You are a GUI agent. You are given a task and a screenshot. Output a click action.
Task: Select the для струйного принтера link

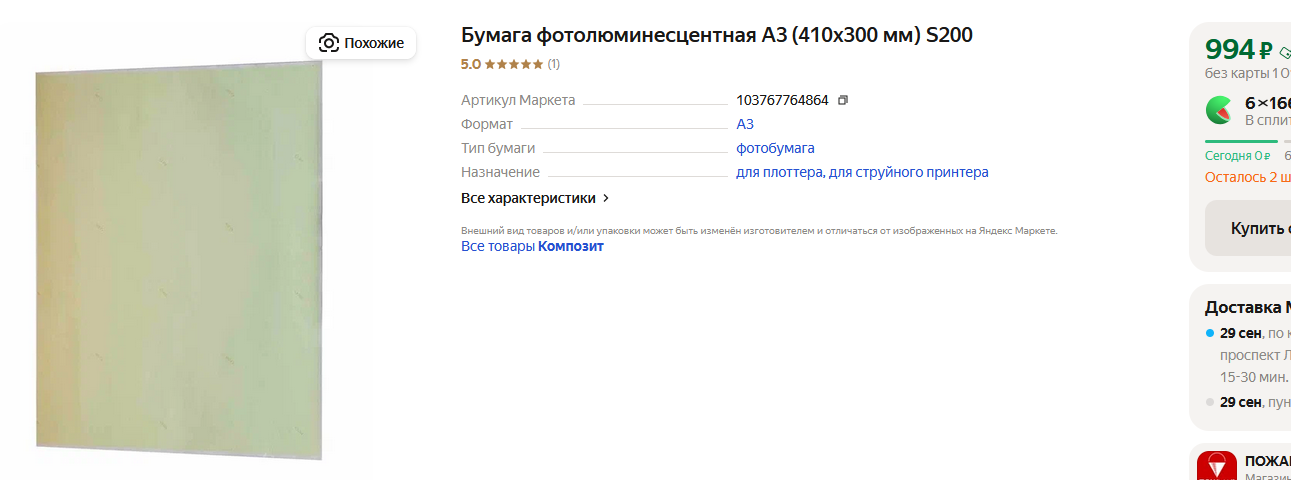click(x=910, y=172)
